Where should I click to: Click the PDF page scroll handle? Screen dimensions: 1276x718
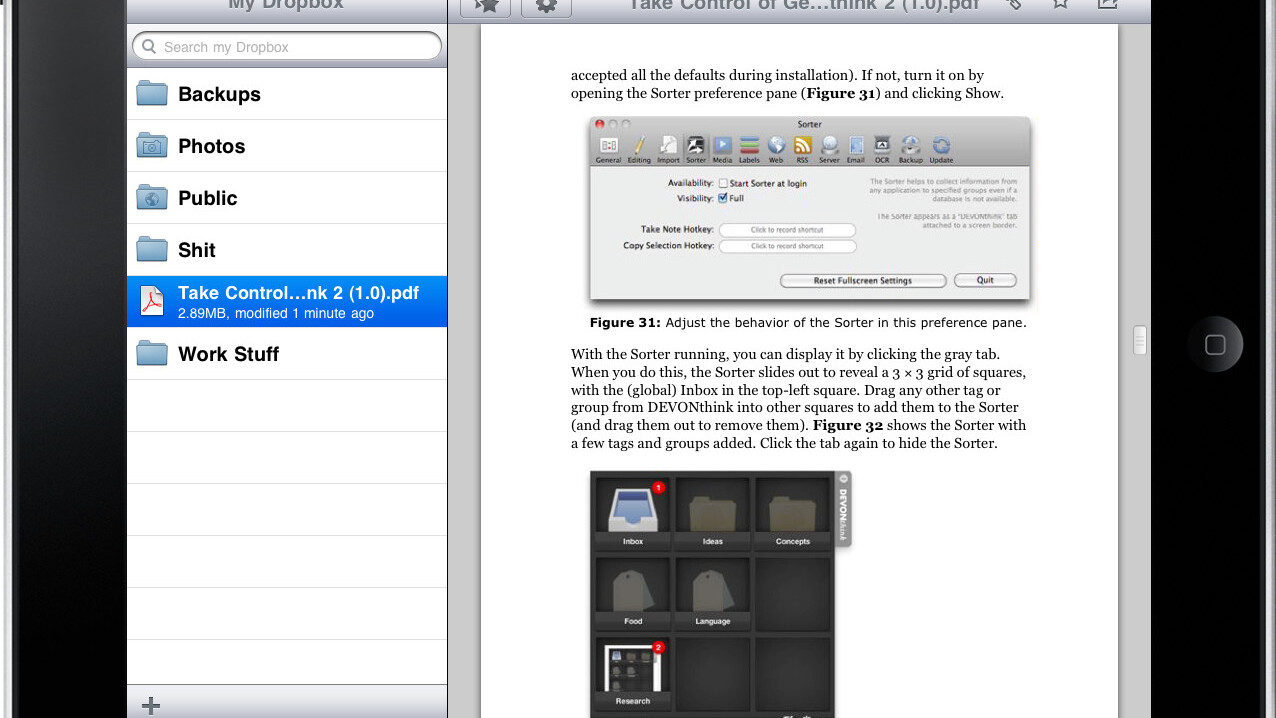(x=1139, y=340)
